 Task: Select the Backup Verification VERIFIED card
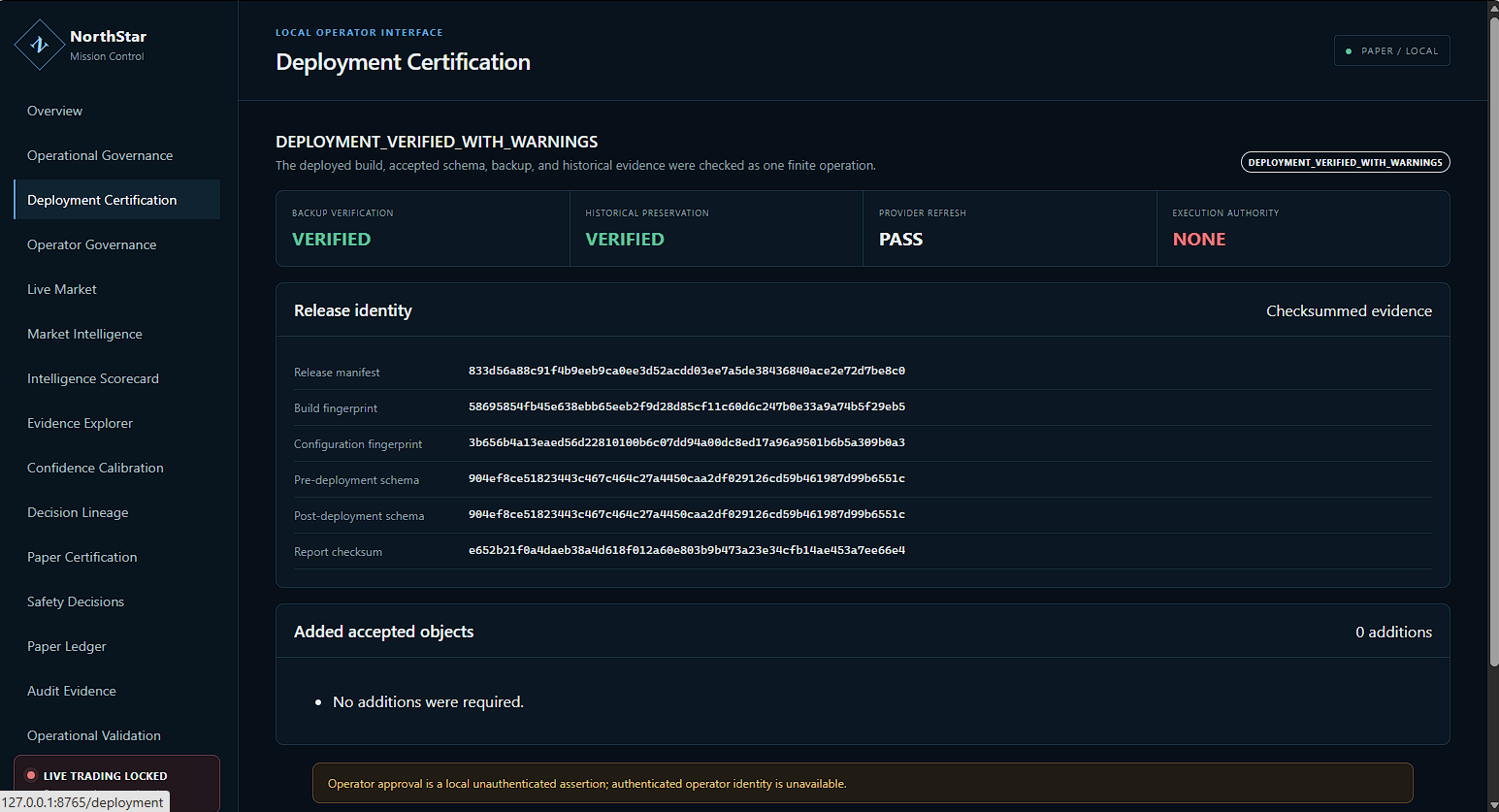423,228
